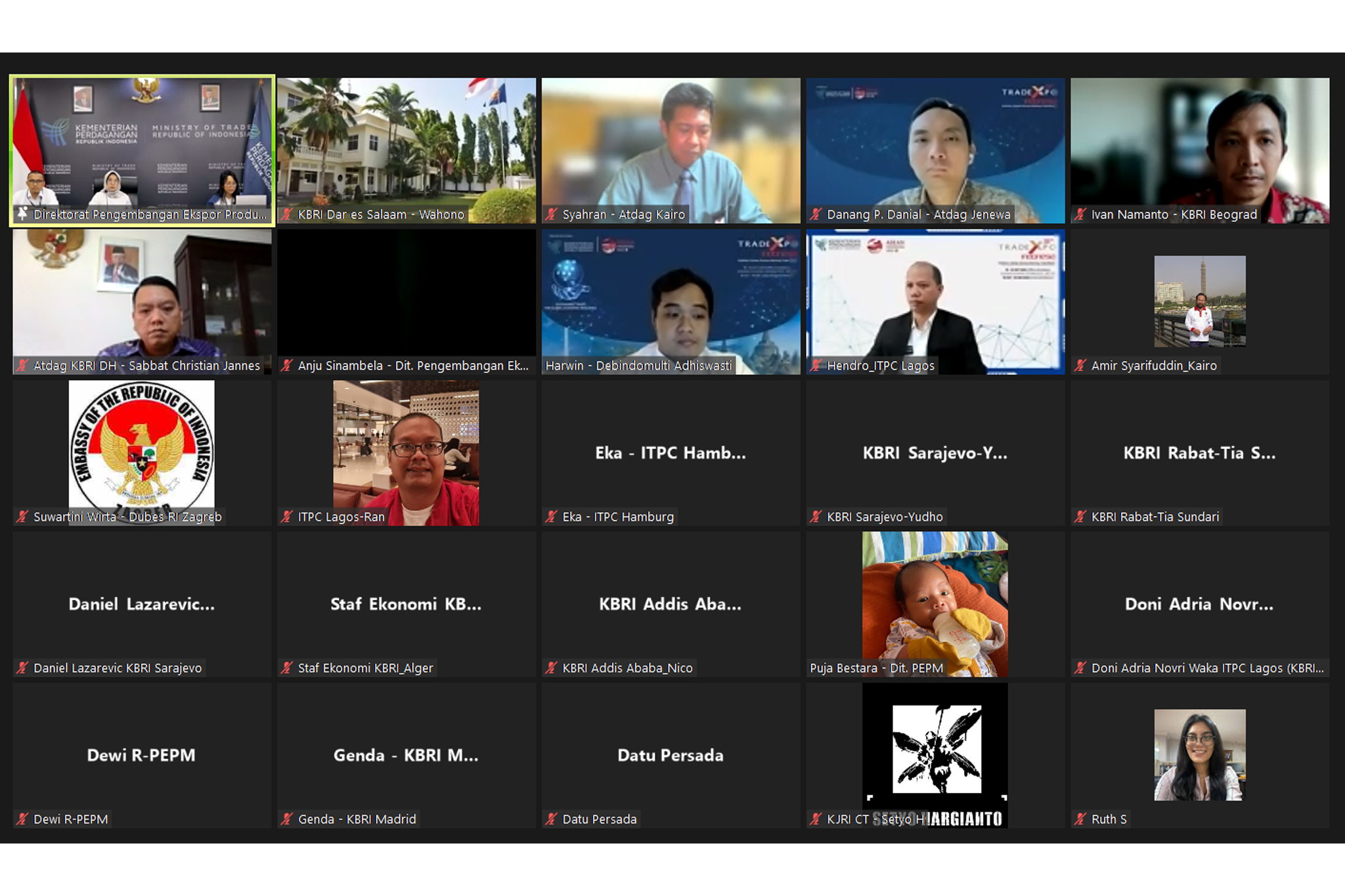Click Puja Bestara's baby photo tile
Viewport: 1345px width, 896px height.
pyautogui.click(x=935, y=604)
